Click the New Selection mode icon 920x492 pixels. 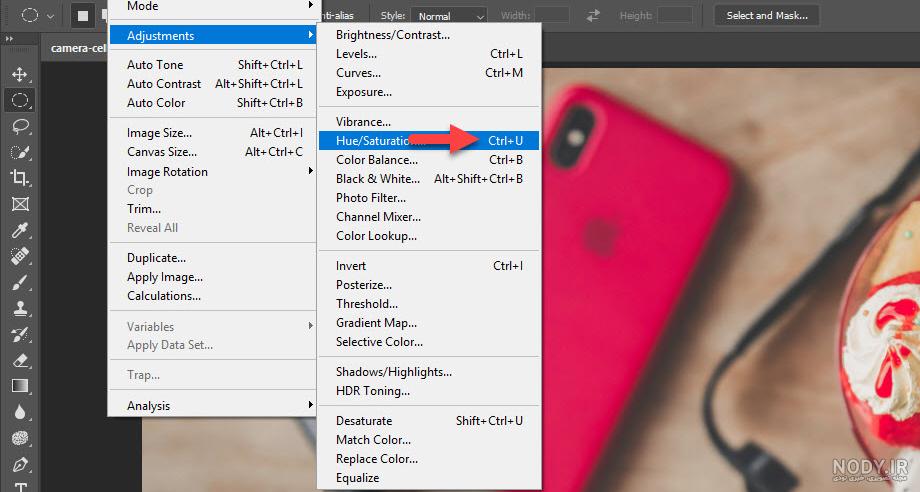tap(83, 16)
